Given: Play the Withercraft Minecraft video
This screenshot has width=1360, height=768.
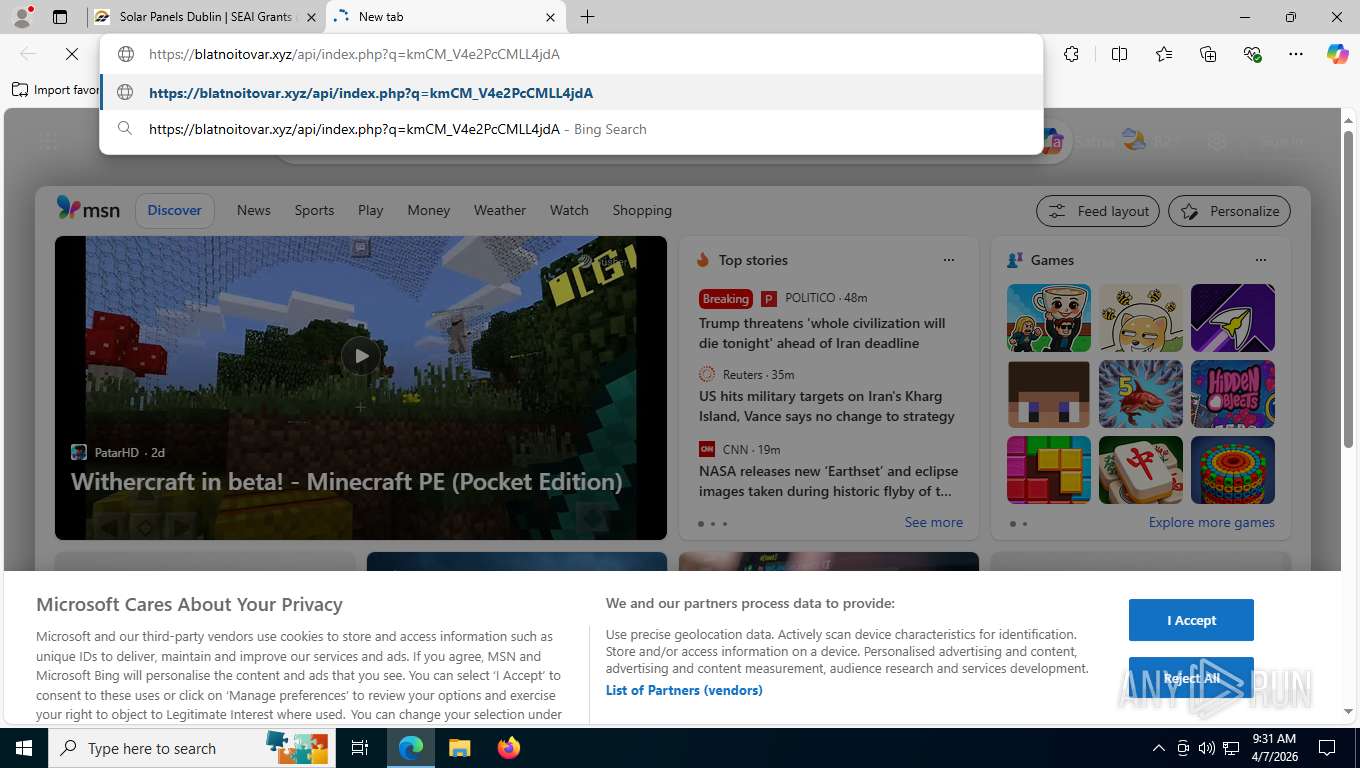Looking at the screenshot, I should (361, 355).
